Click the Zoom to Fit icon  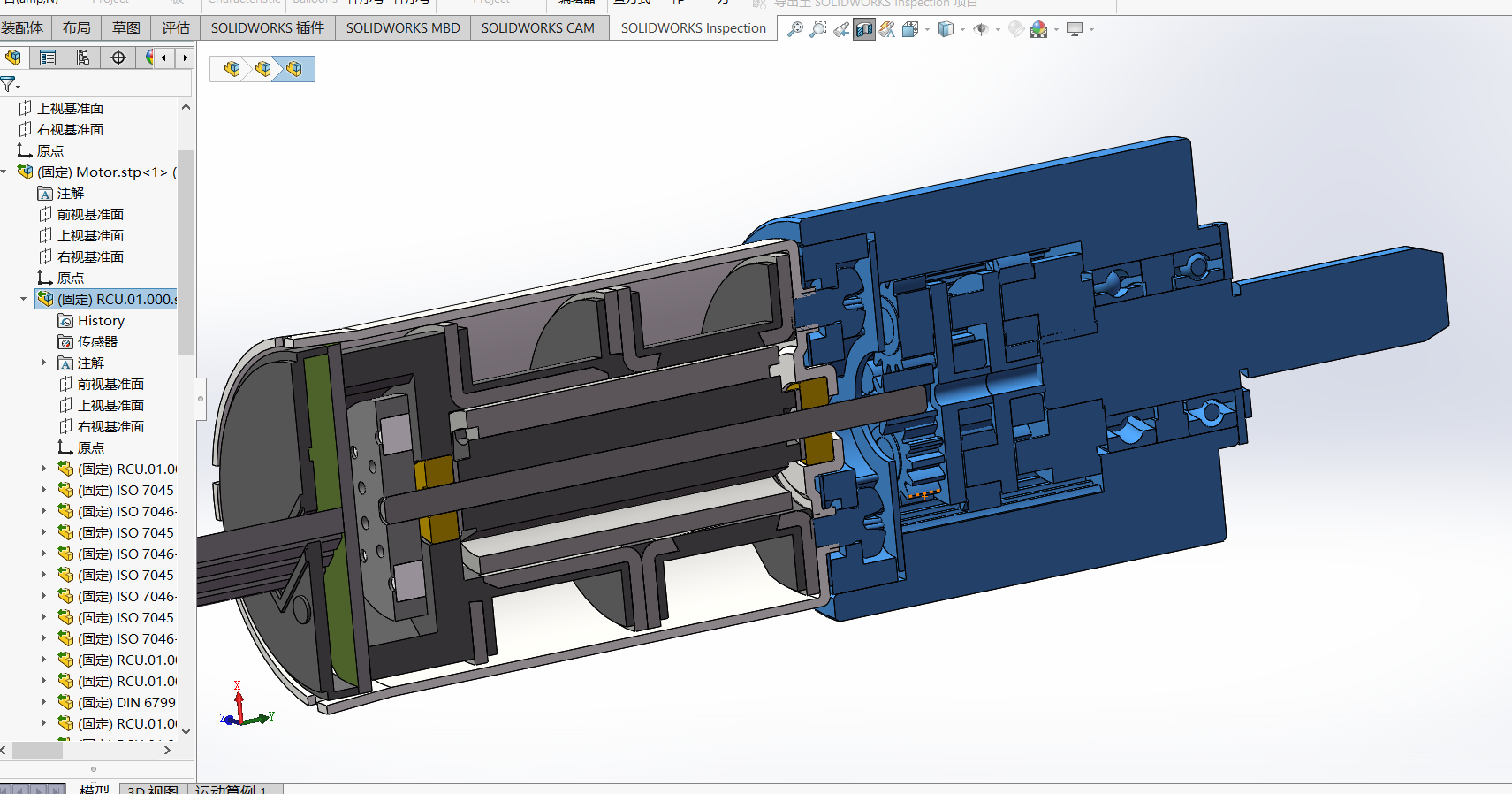click(795, 29)
